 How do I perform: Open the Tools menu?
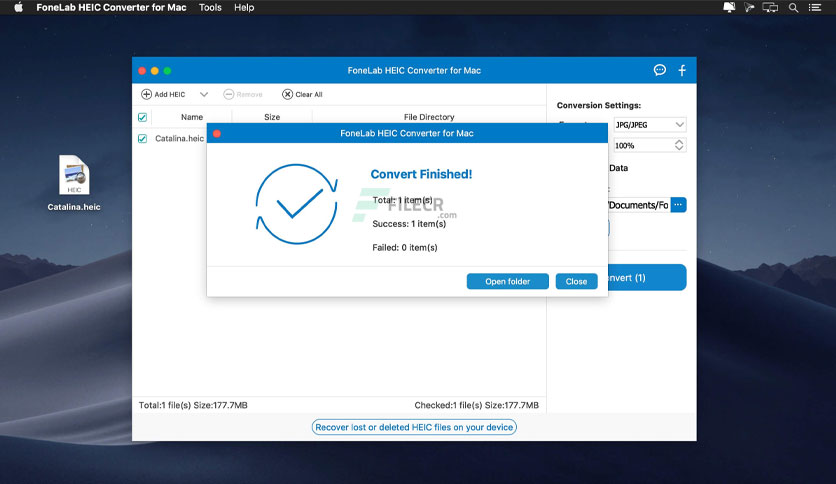point(210,7)
